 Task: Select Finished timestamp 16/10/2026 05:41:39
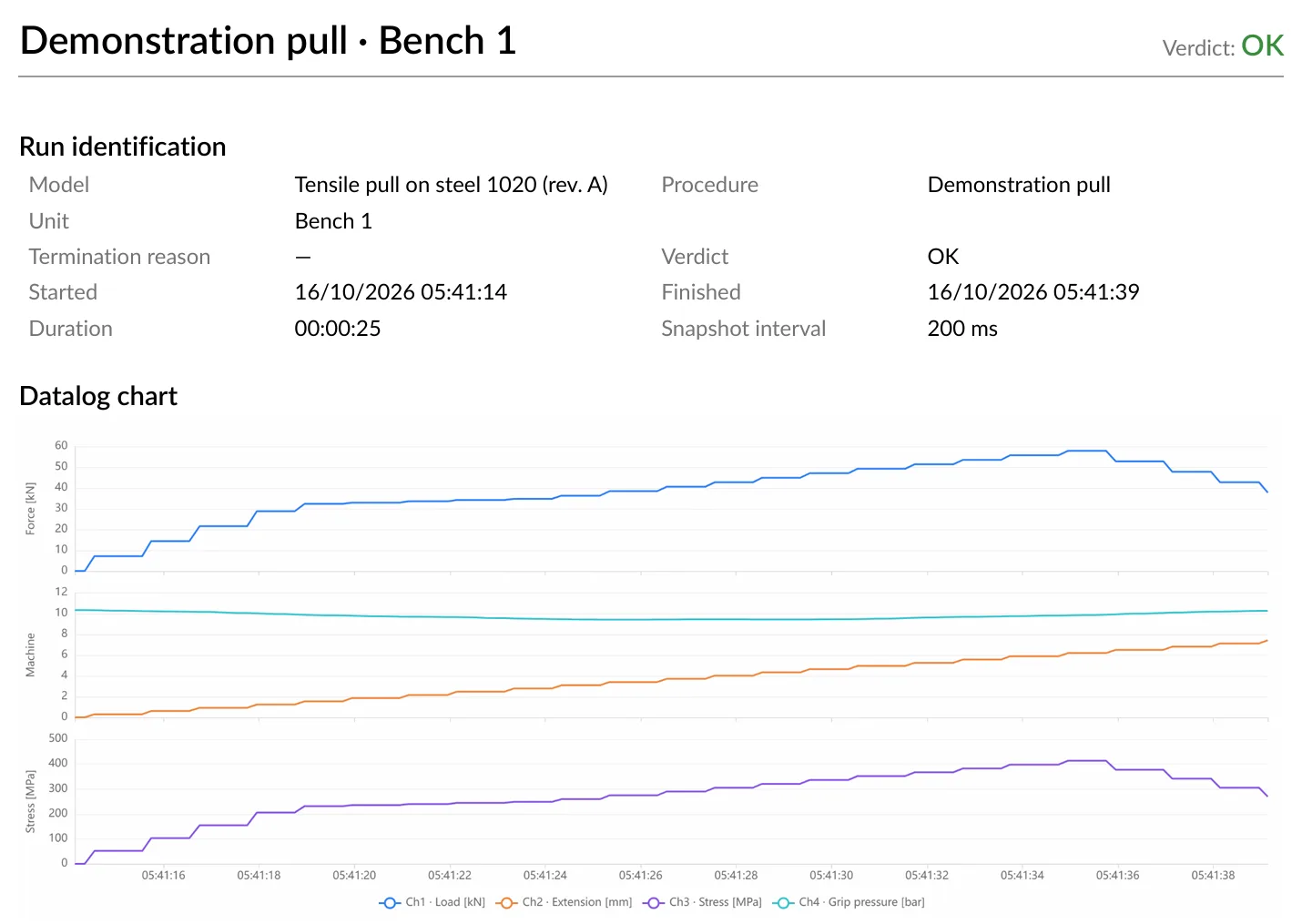[x=1033, y=292]
